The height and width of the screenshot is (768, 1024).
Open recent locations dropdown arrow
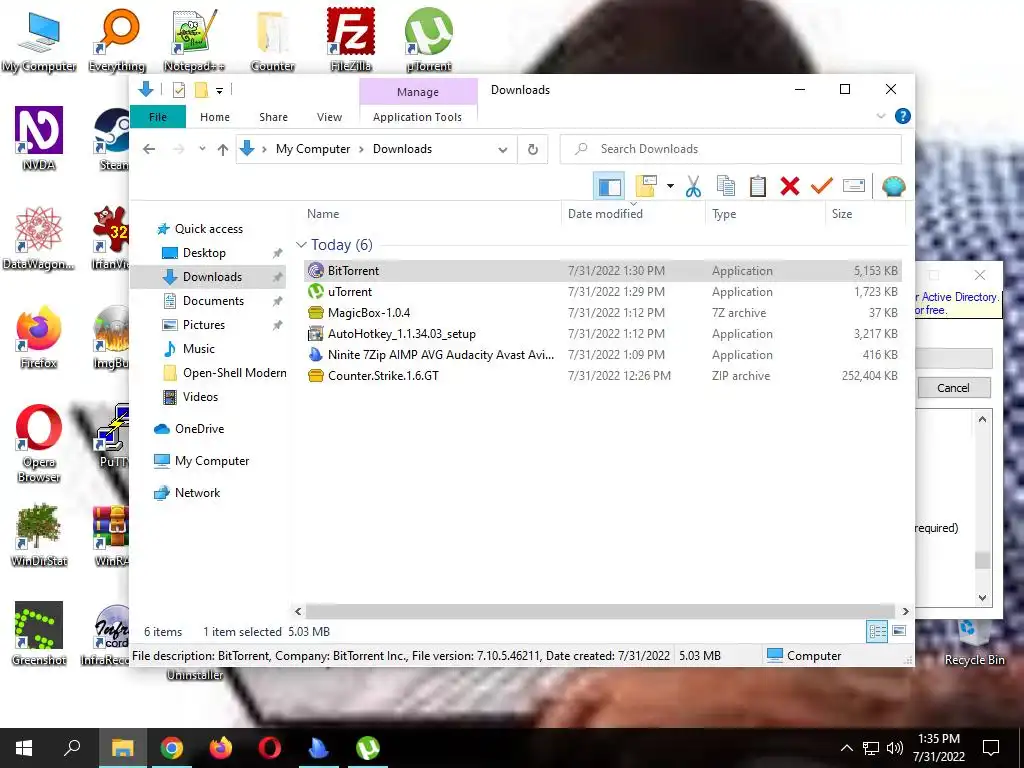click(202, 150)
